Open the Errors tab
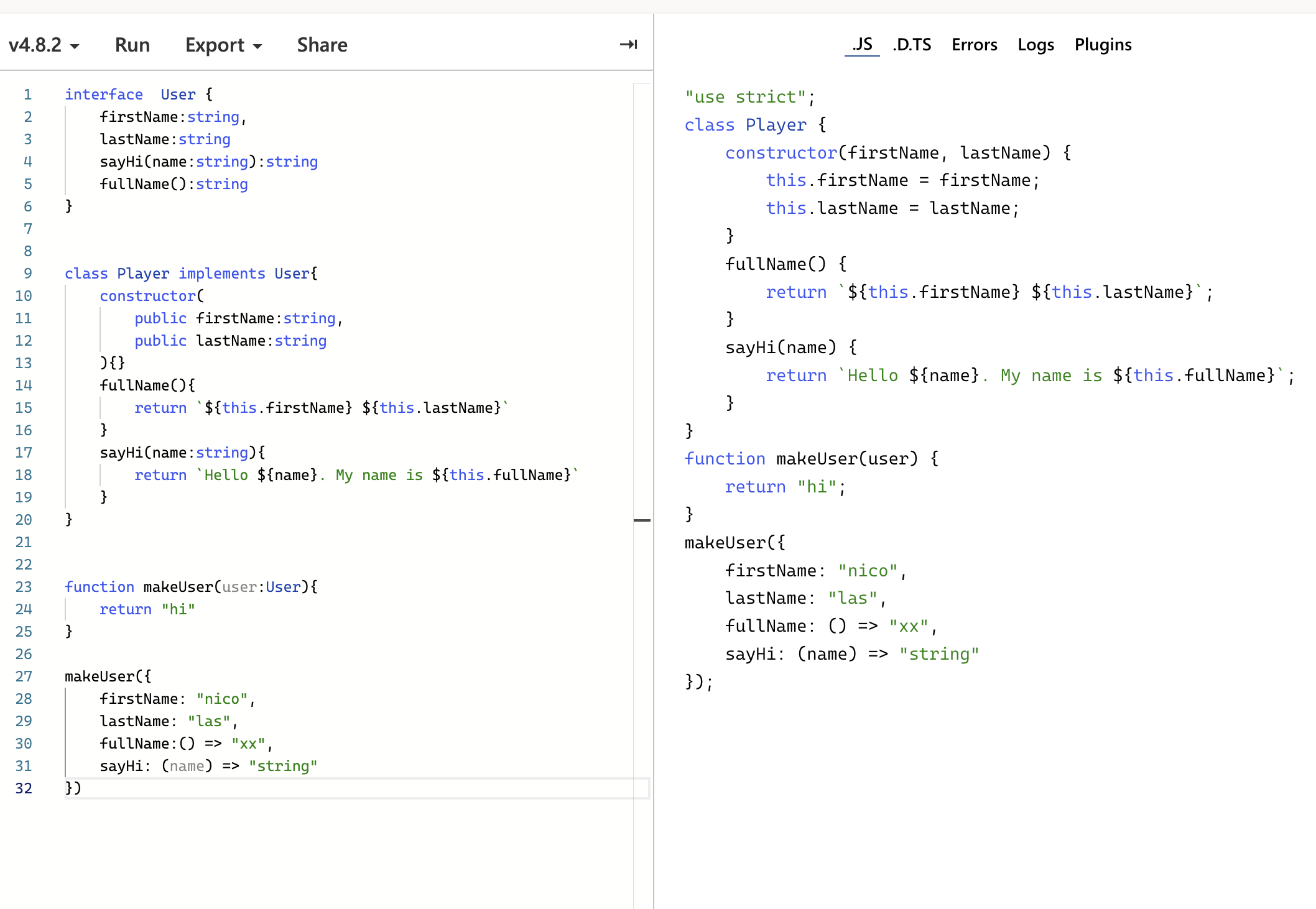1316x909 pixels. pyautogui.click(x=974, y=45)
